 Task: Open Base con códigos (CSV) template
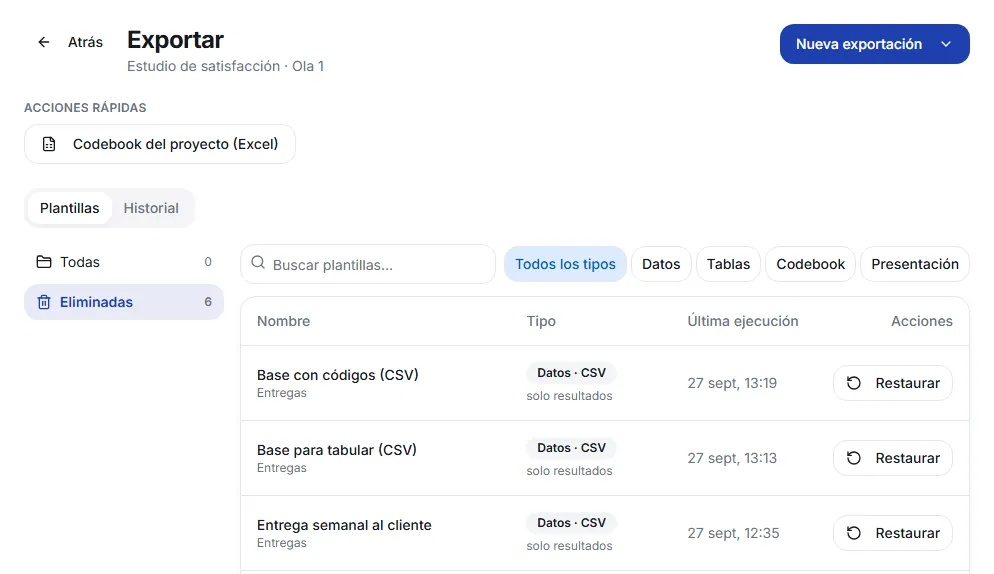click(338, 375)
